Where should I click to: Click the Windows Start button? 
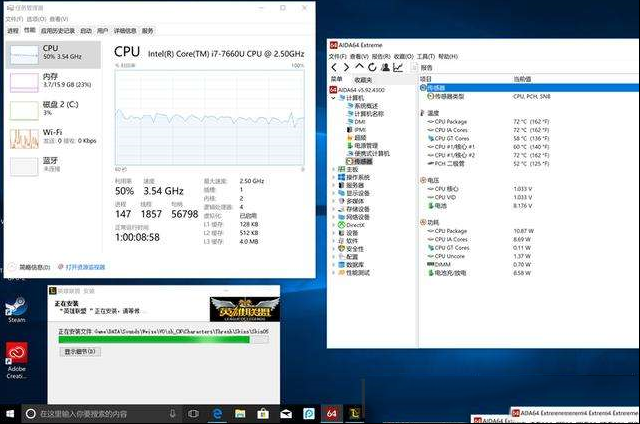[9, 414]
